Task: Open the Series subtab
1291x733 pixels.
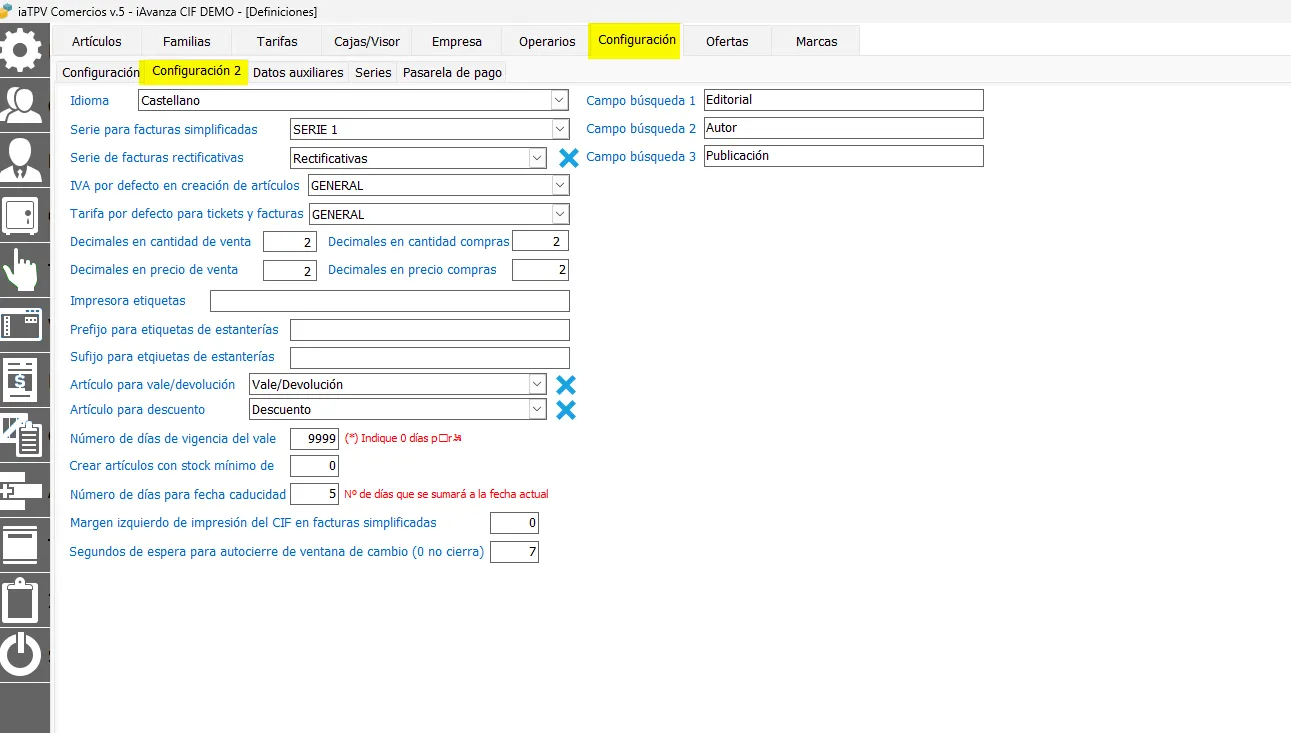Action: tap(373, 72)
